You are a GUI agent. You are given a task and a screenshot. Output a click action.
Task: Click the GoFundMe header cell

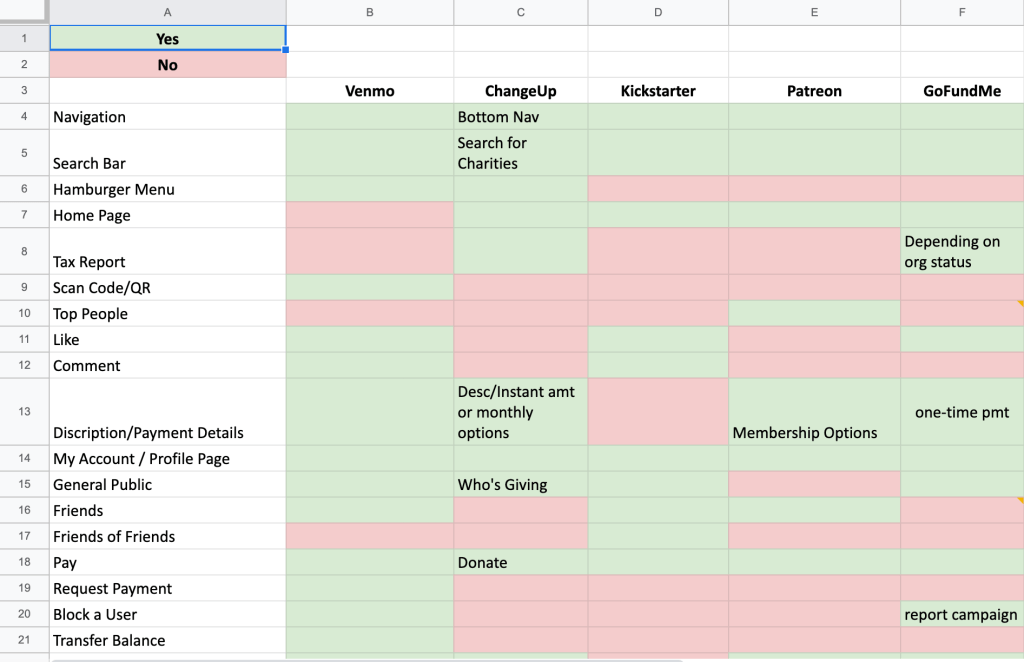pyautogui.click(x=961, y=91)
